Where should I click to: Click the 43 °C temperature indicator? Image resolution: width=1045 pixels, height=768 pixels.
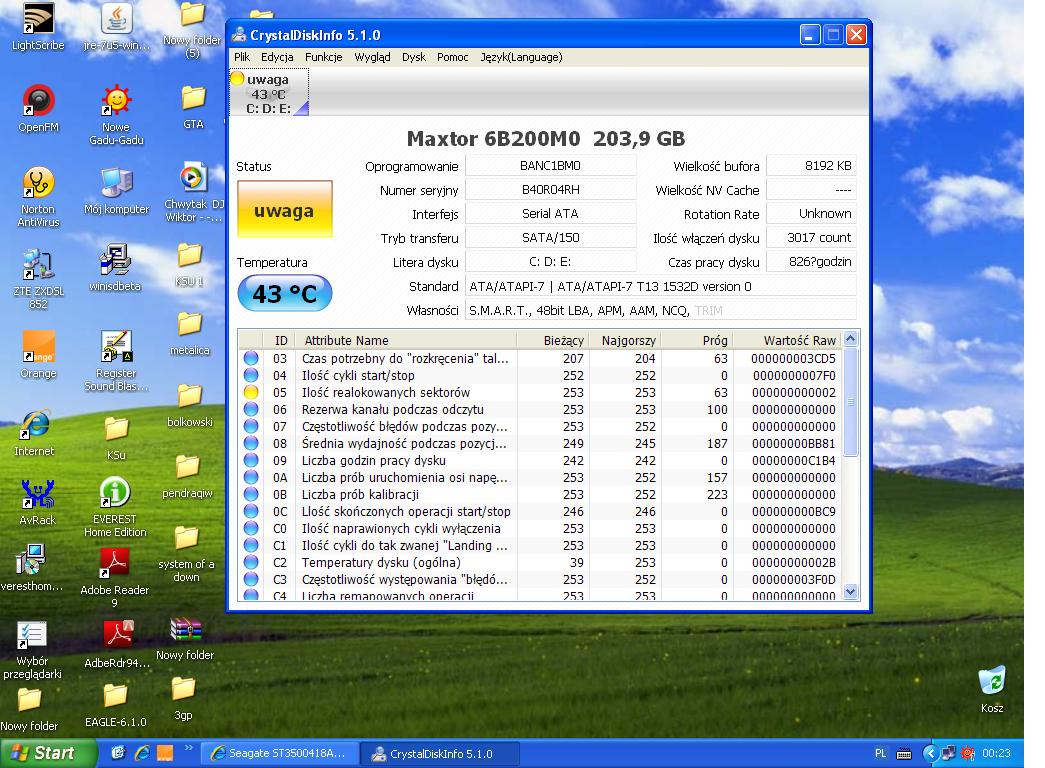click(x=285, y=293)
